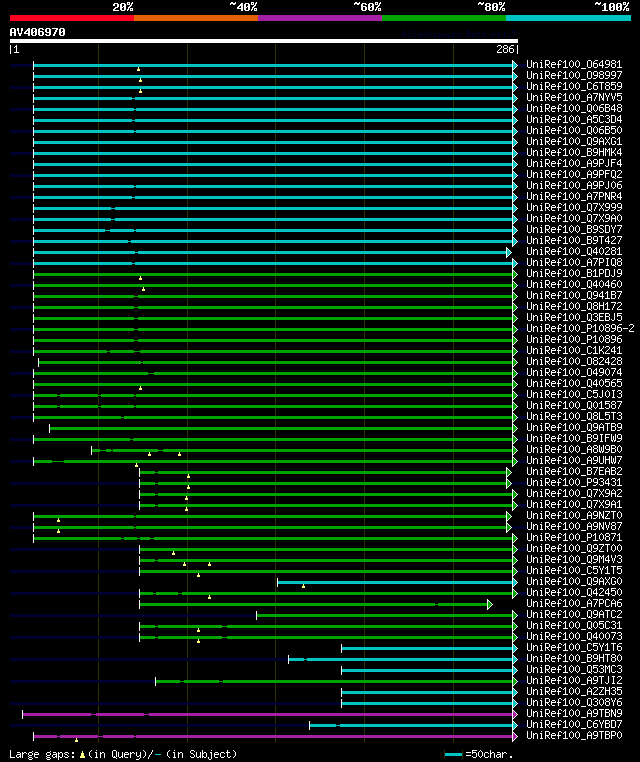The width and height of the screenshot is (640, 762).
Task: Select the UniRef100_A7PNR4 hit name
Action: pos(574,196)
